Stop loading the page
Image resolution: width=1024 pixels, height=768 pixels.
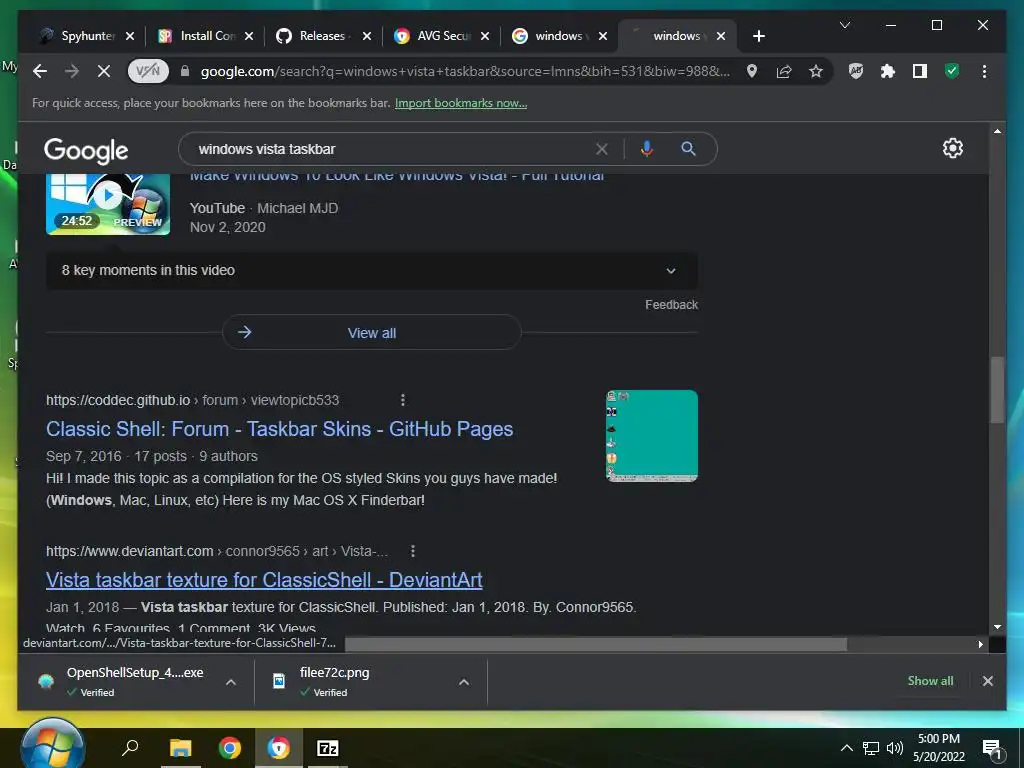pos(104,71)
